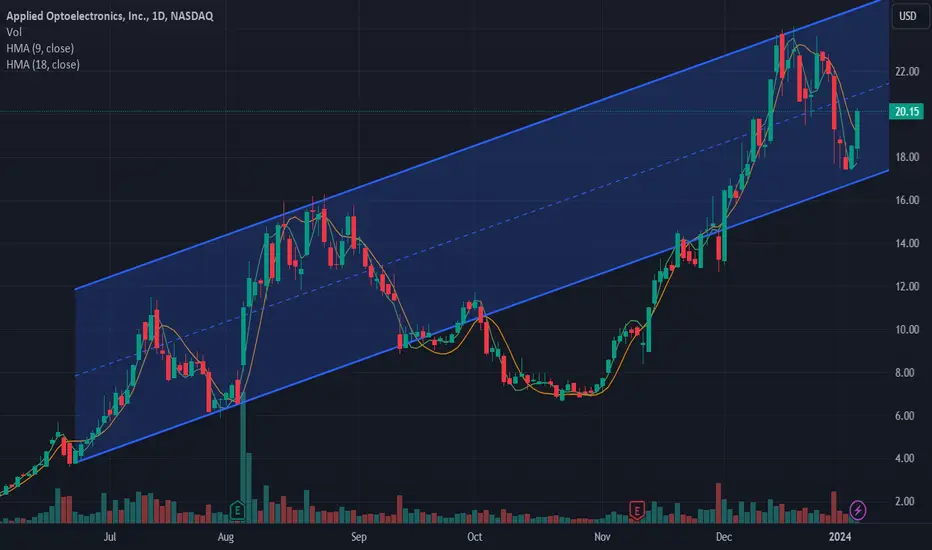
Task: Click the purple lightning bolt icon
Action: tap(858, 510)
